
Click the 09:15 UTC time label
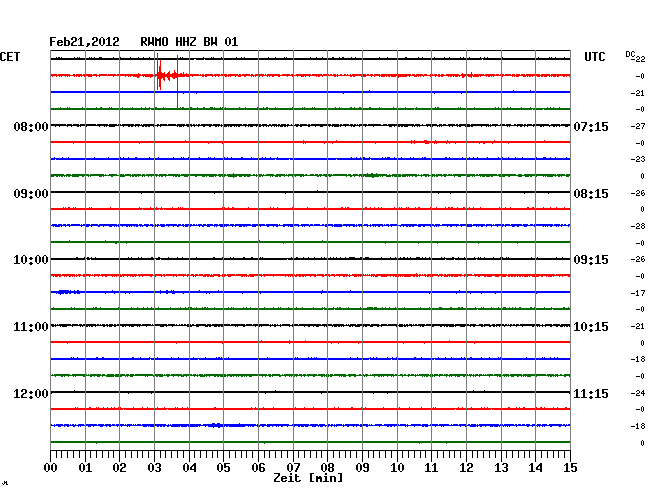pyautogui.click(x=591, y=260)
